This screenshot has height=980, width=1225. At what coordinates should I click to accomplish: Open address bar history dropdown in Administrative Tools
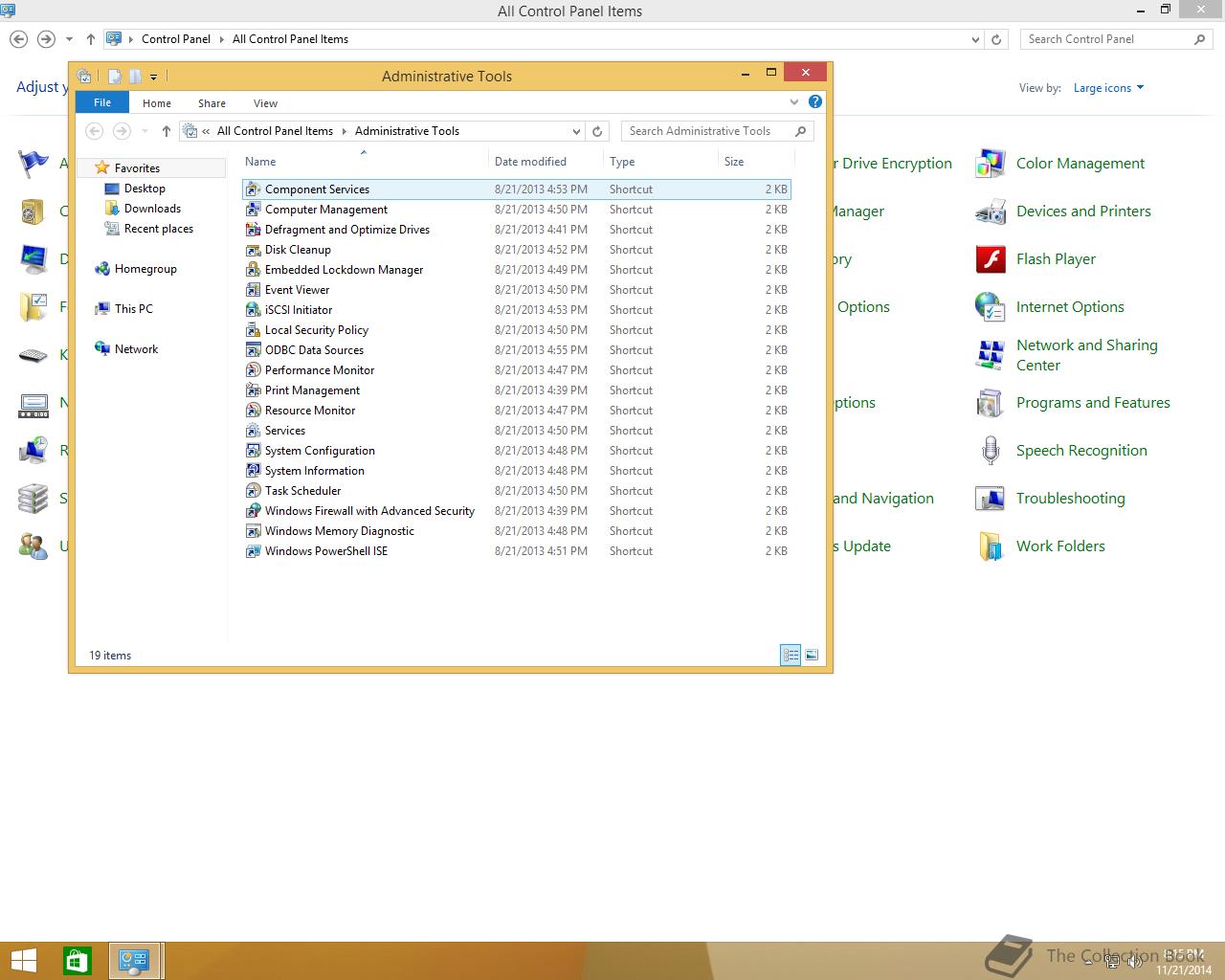(576, 131)
